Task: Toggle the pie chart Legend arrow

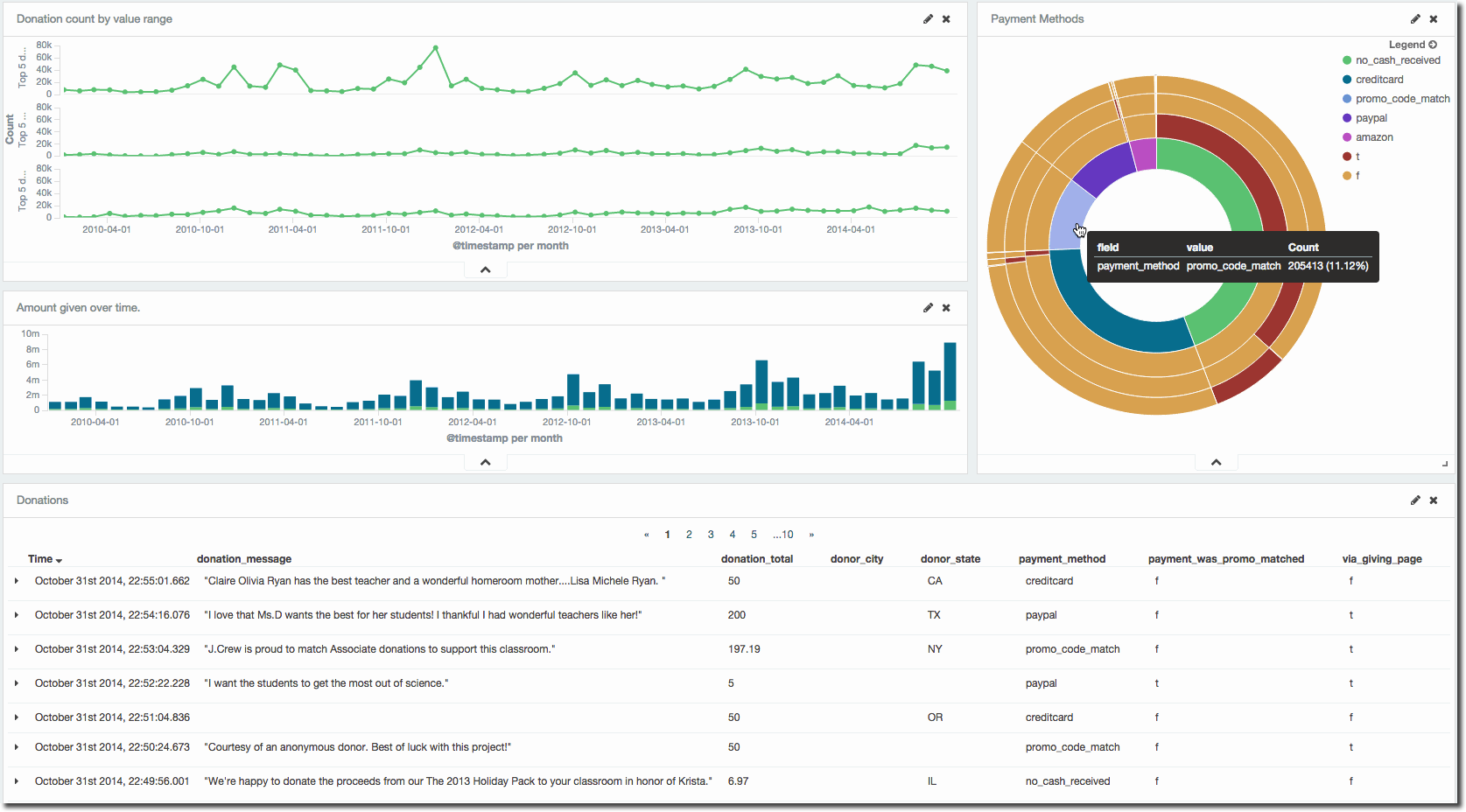Action: (x=1433, y=45)
